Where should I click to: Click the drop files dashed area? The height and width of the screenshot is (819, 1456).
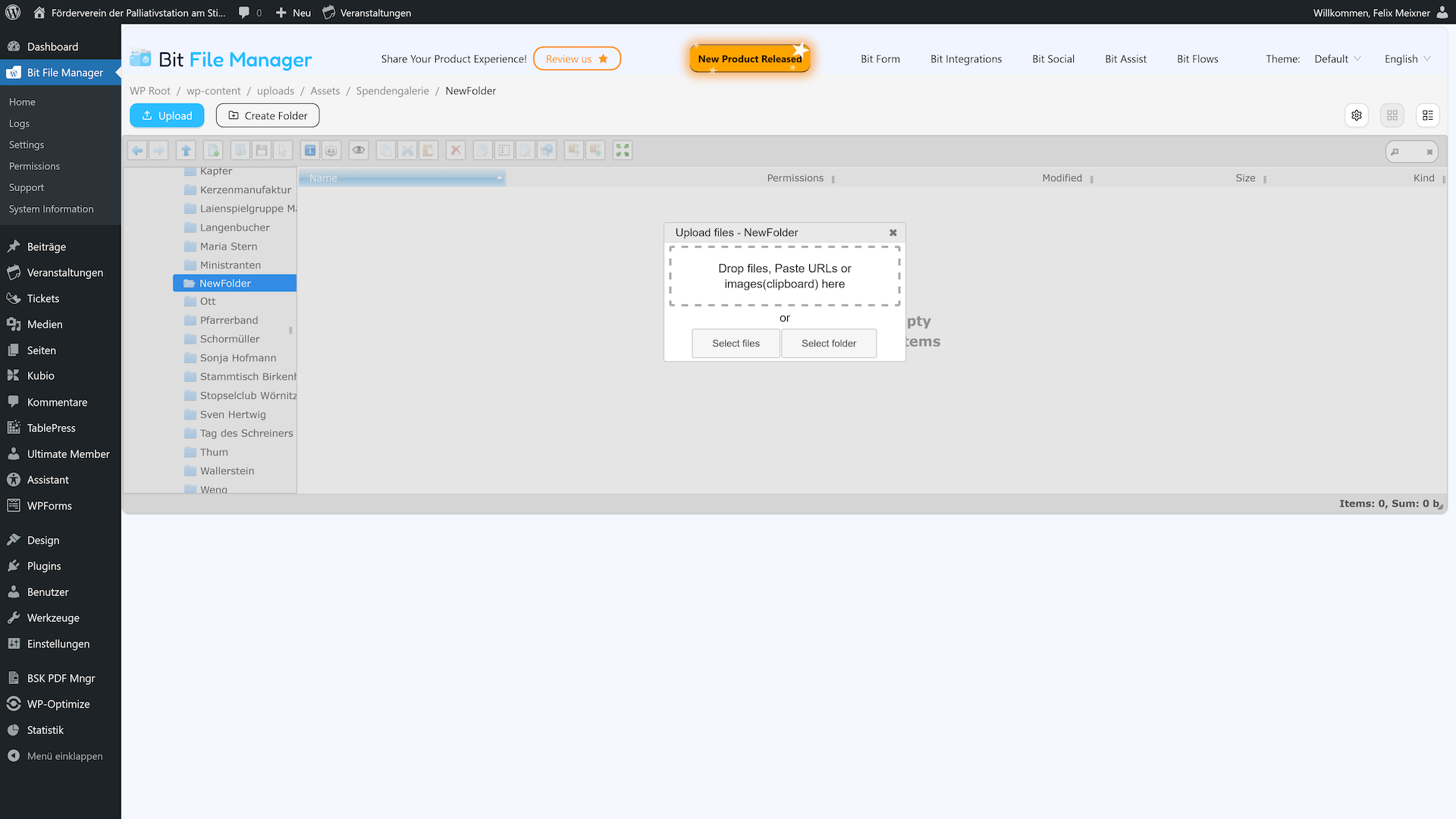coord(785,276)
